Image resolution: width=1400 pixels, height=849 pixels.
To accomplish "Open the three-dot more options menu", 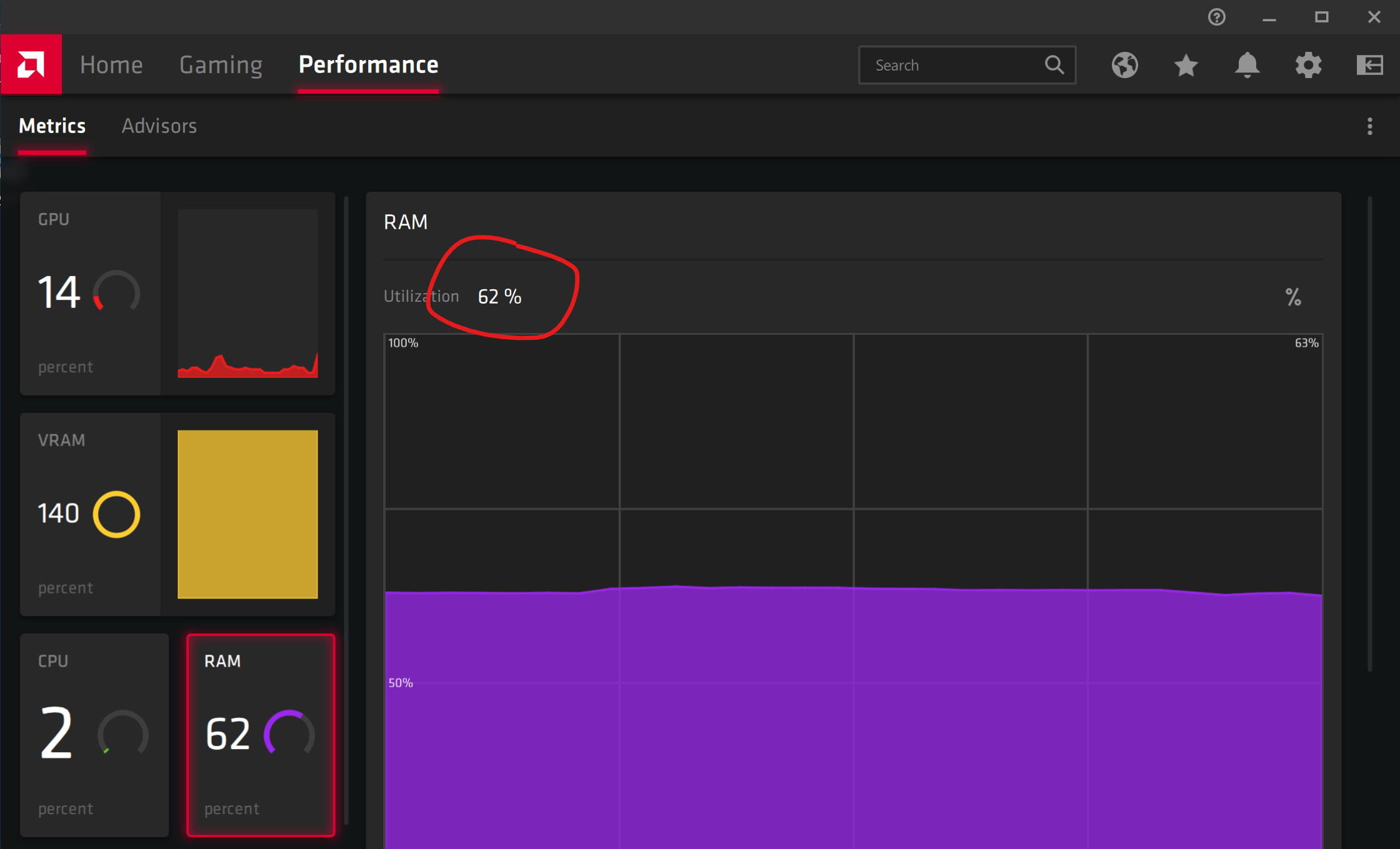I will coord(1369,126).
